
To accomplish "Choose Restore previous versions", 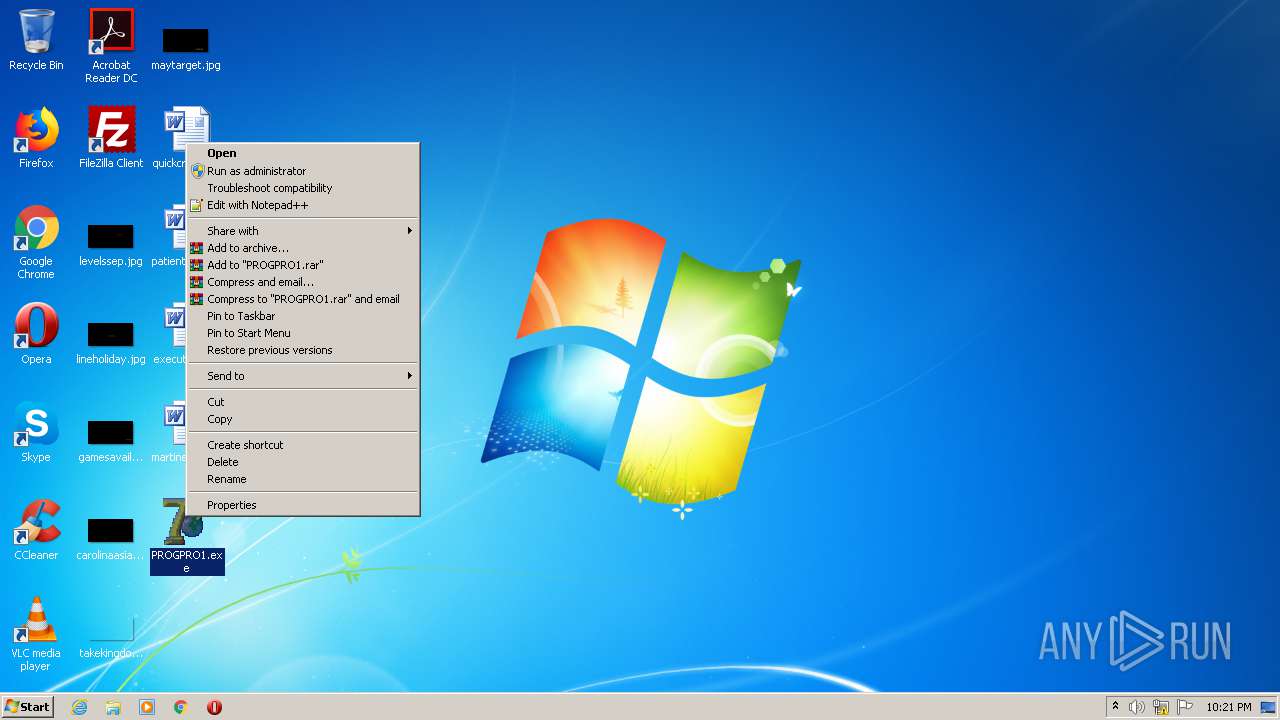I will [x=303, y=350].
